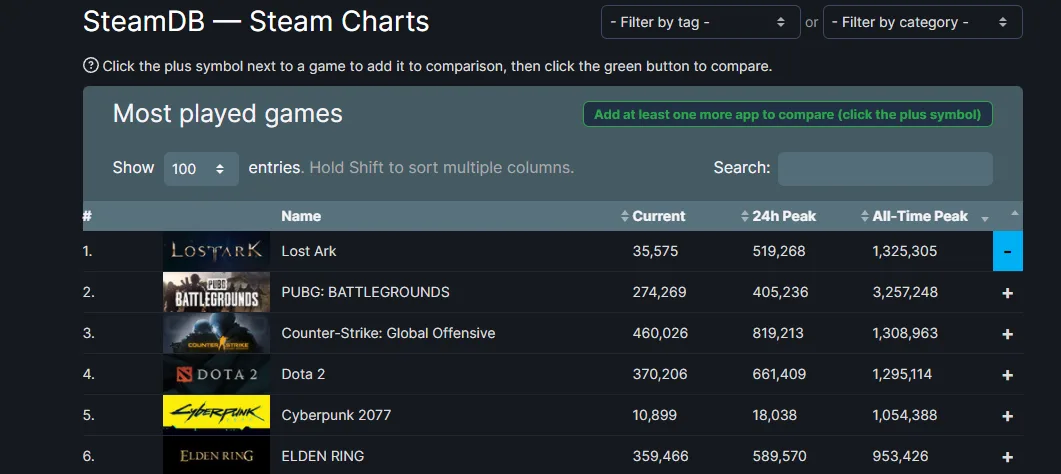1061x474 pixels.
Task: Add Cyberpunk 2077 to comparison list
Action: point(1007,416)
